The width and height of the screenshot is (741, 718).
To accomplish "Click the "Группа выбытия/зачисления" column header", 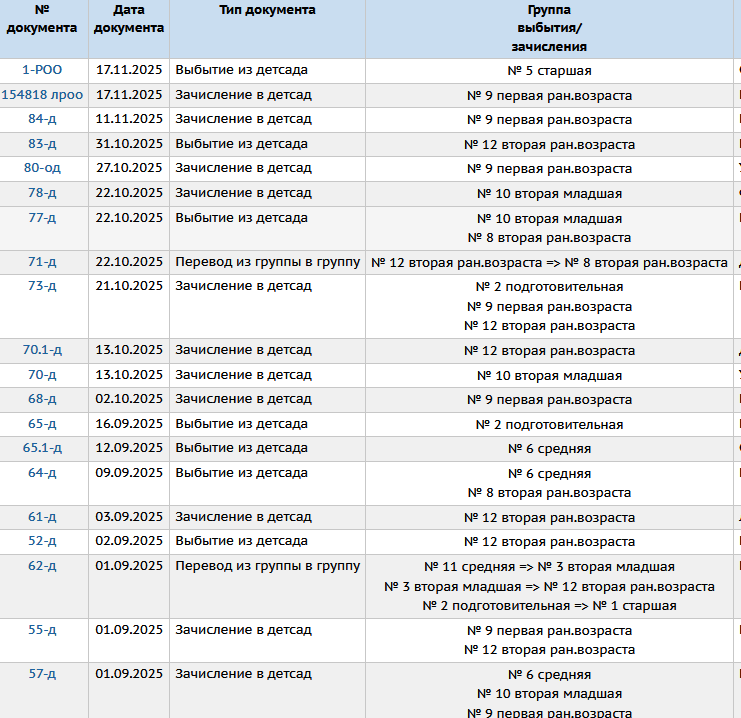I will 549,28.
